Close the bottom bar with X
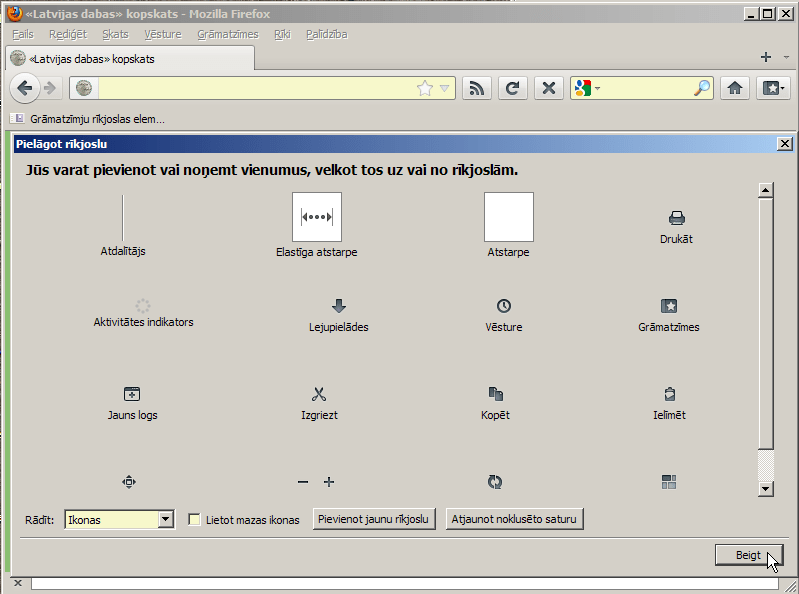The height and width of the screenshot is (594, 799). [x=18, y=583]
